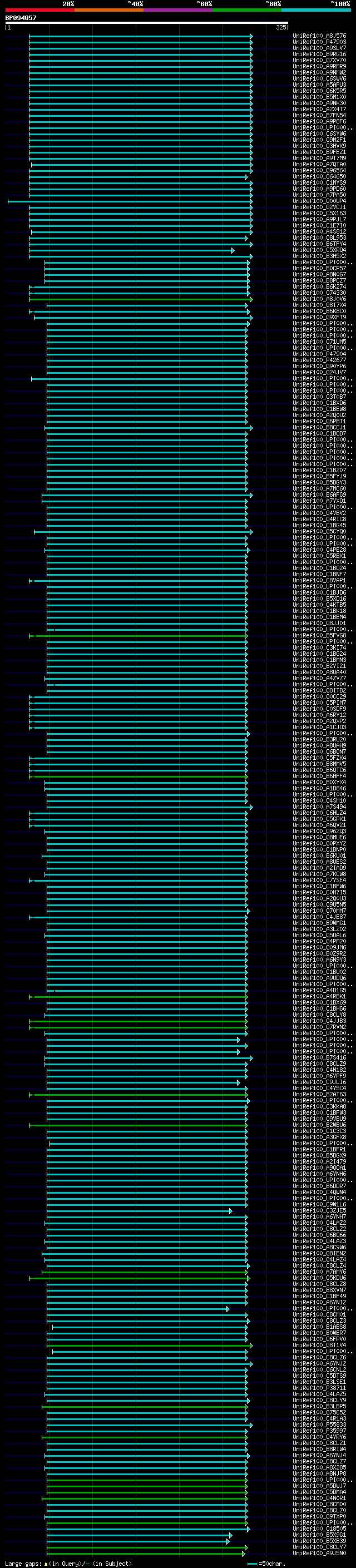Click hit label UniRef100_A9J5N0

tap(319, 1553)
